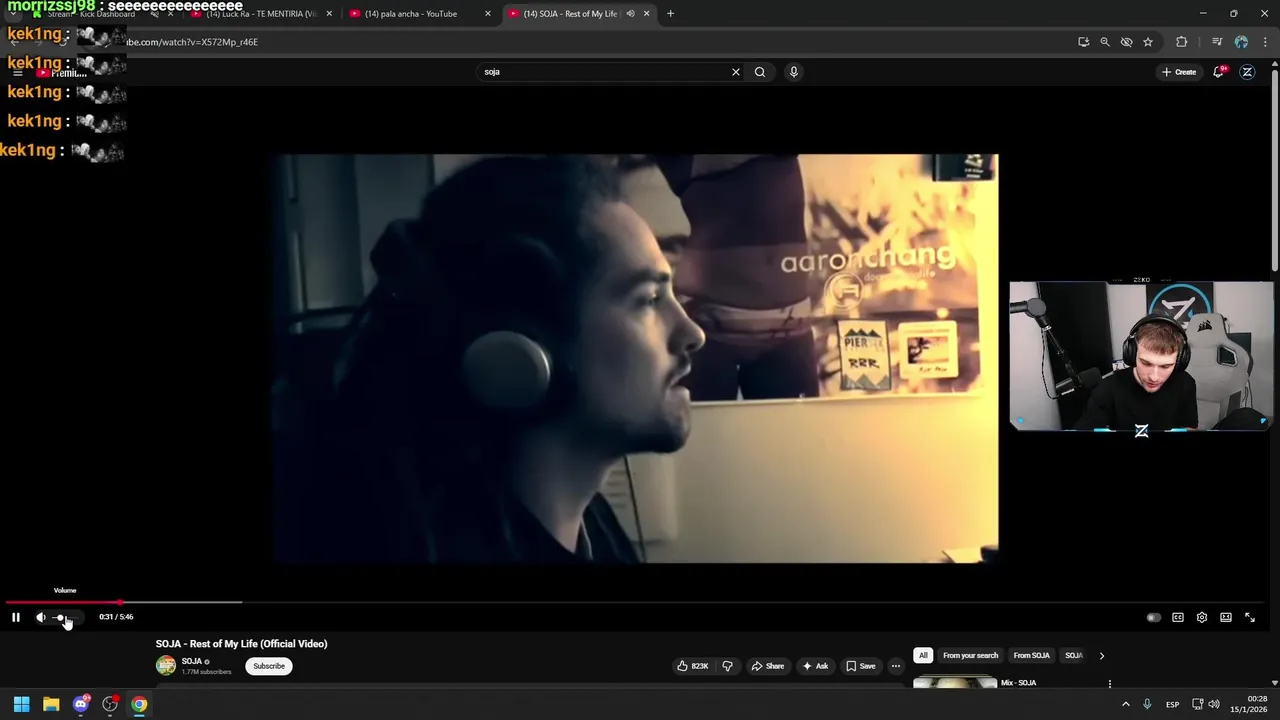Open Mix - SOJA thumbnail

pyautogui.click(x=955, y=683)
